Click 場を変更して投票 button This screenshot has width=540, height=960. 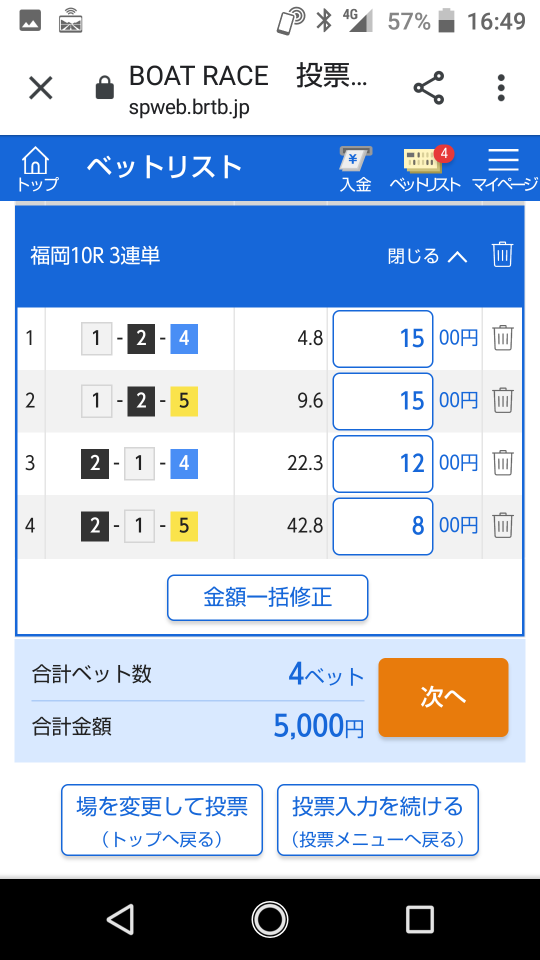point(162,820)
